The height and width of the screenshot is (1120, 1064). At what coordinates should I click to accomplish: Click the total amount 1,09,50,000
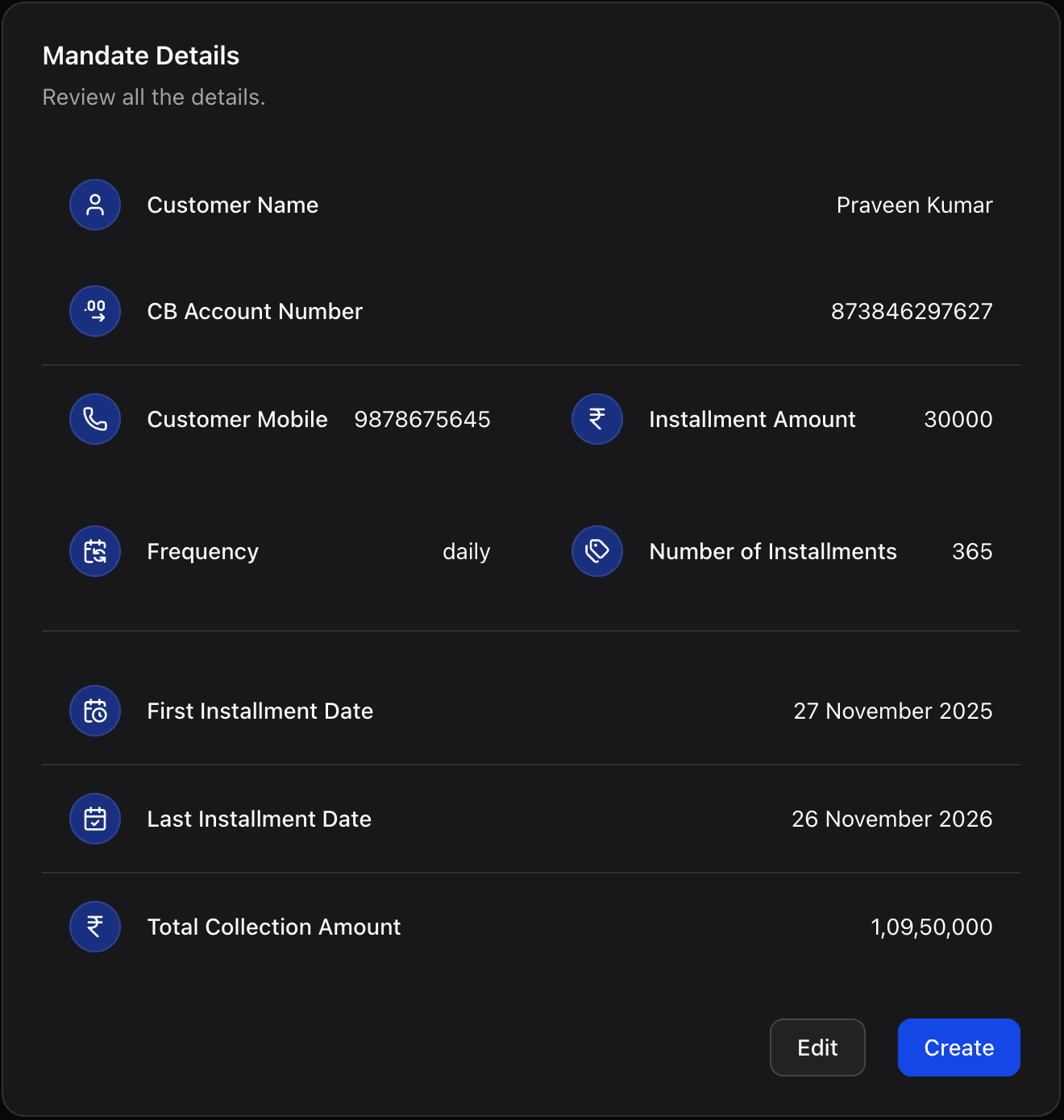pyautogui.click(x=932, y=927)
